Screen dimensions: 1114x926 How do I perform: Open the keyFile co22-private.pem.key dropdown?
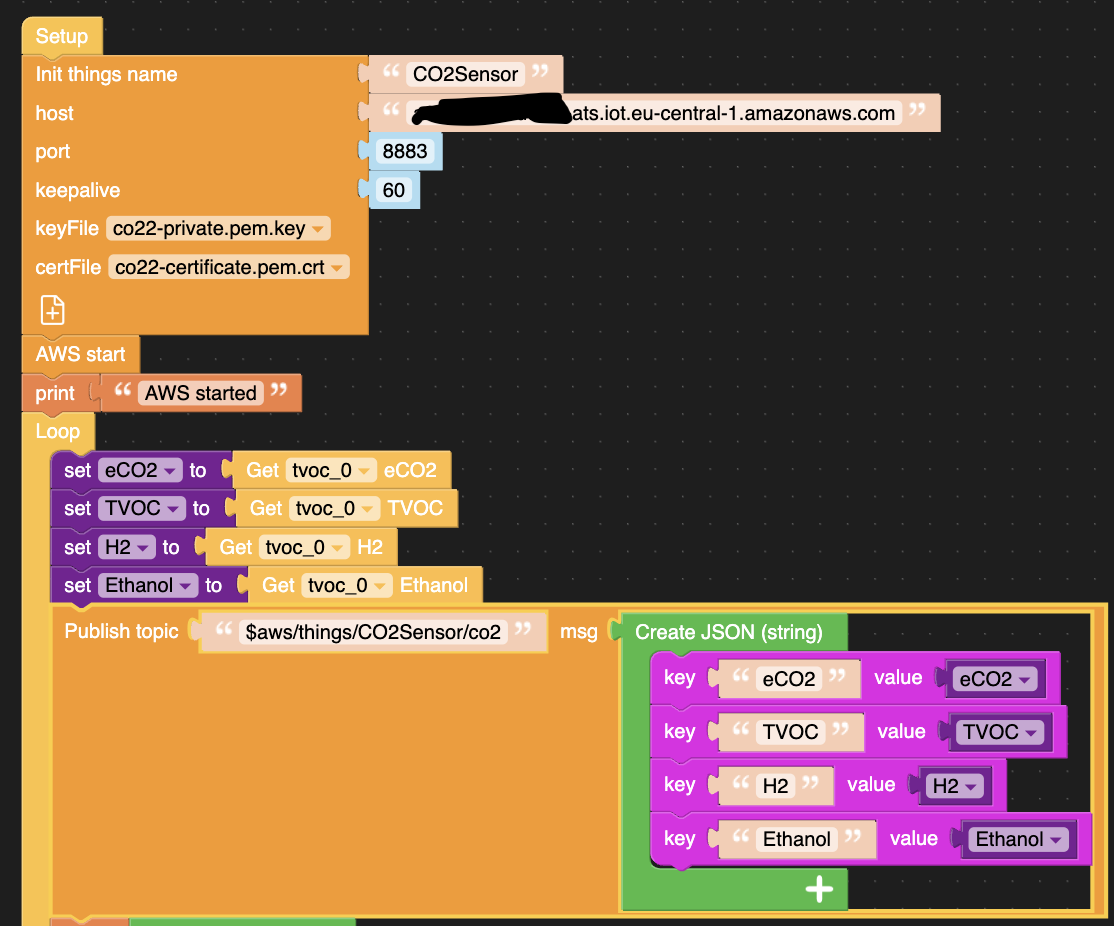tap(218, 229)
